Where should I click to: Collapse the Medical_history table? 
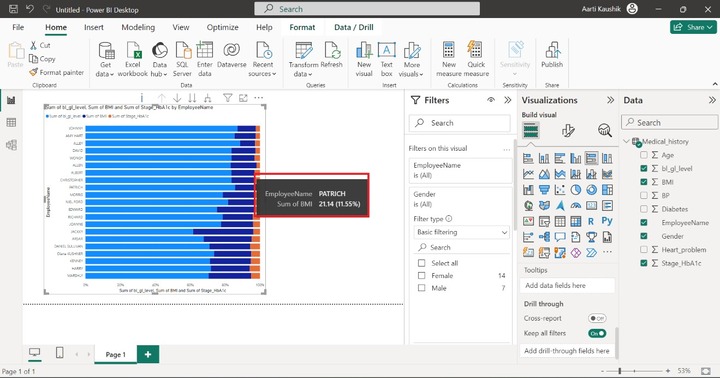coord(626,141)
